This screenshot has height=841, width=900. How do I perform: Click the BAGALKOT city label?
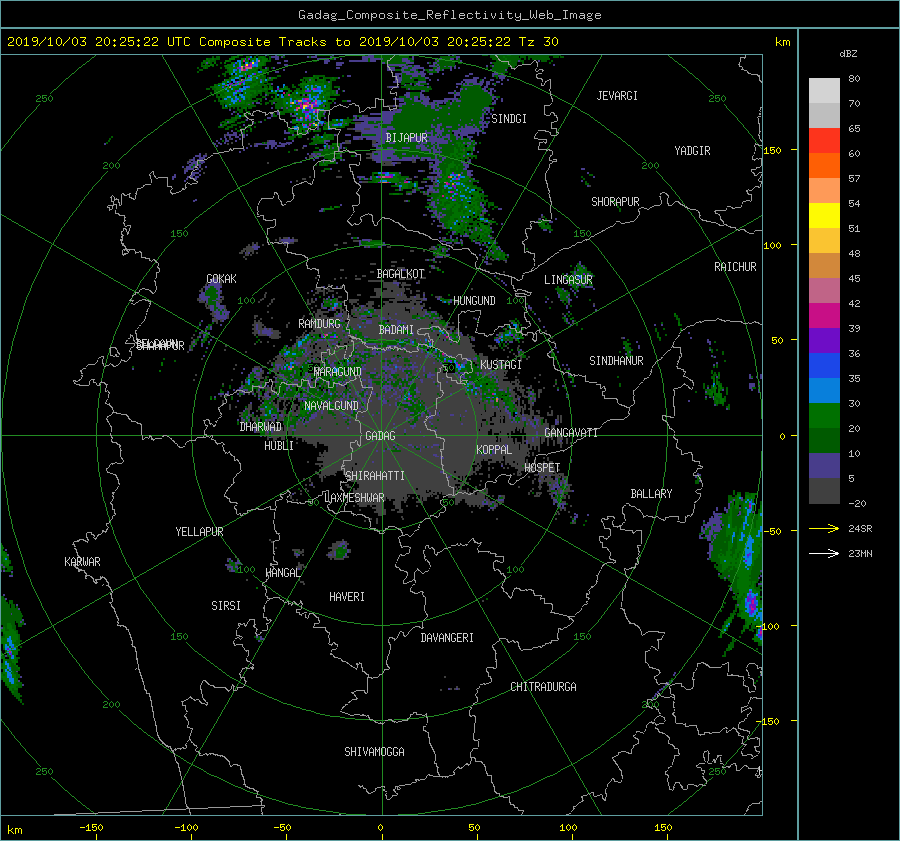(401, 274)
